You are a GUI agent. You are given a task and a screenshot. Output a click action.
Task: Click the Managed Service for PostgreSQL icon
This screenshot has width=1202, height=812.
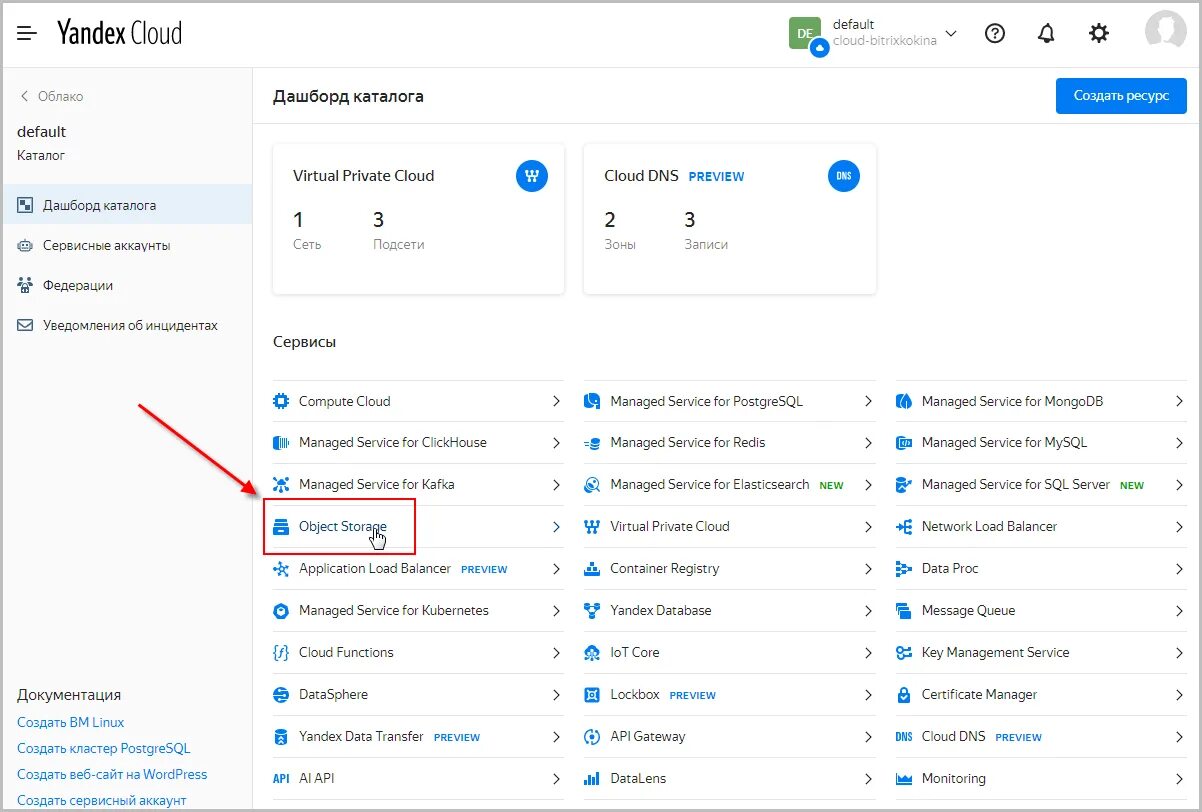[592, 401]
